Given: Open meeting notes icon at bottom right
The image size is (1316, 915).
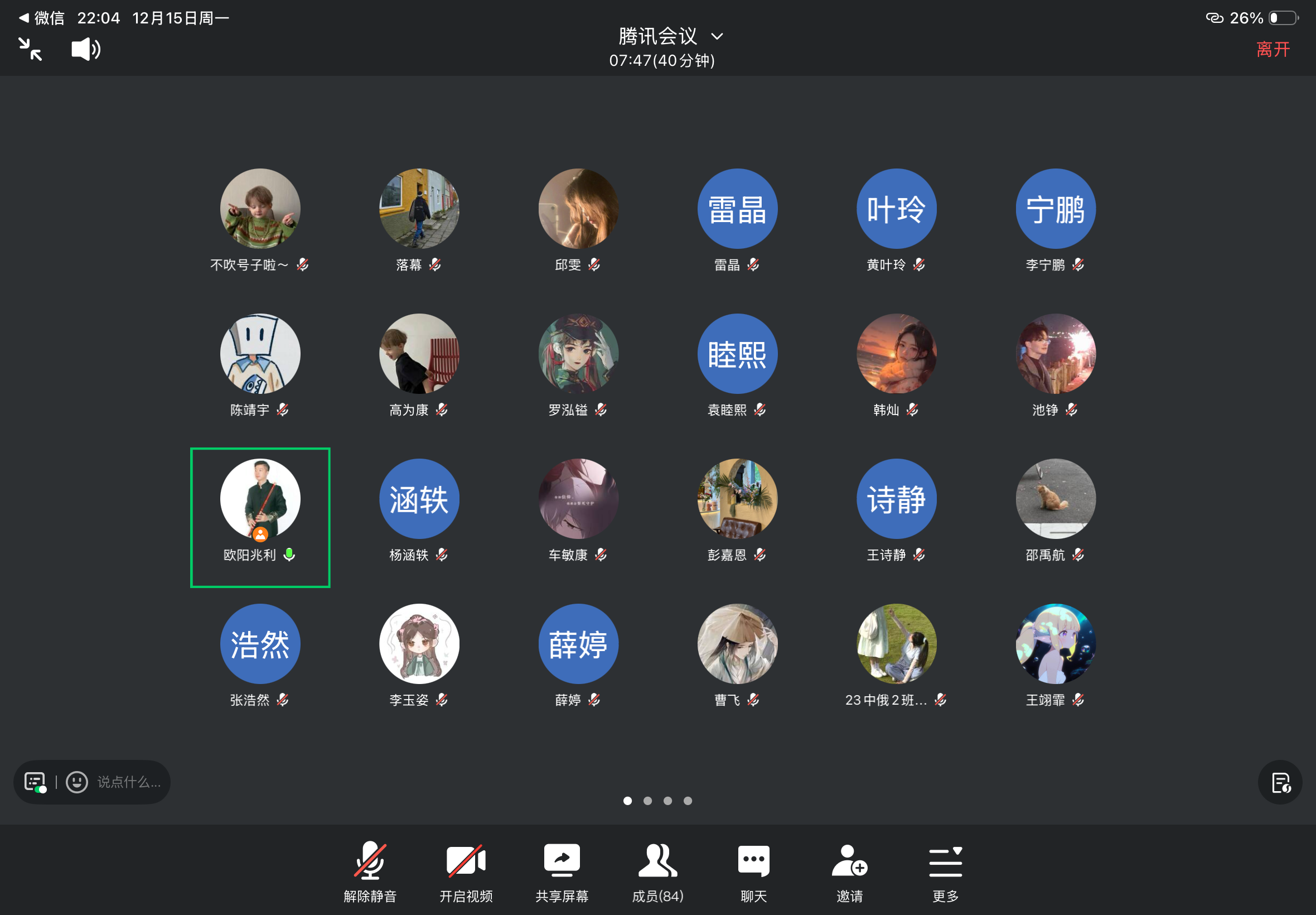Looking at the screenshot, I should [1280, 782].
